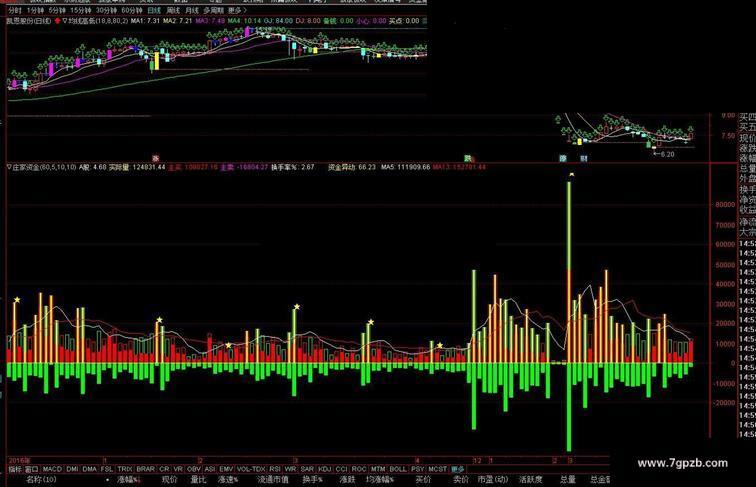Viewport: 756px width, 487px height.
Task: Sort by the 换手% column
Action: coord(312,480)
